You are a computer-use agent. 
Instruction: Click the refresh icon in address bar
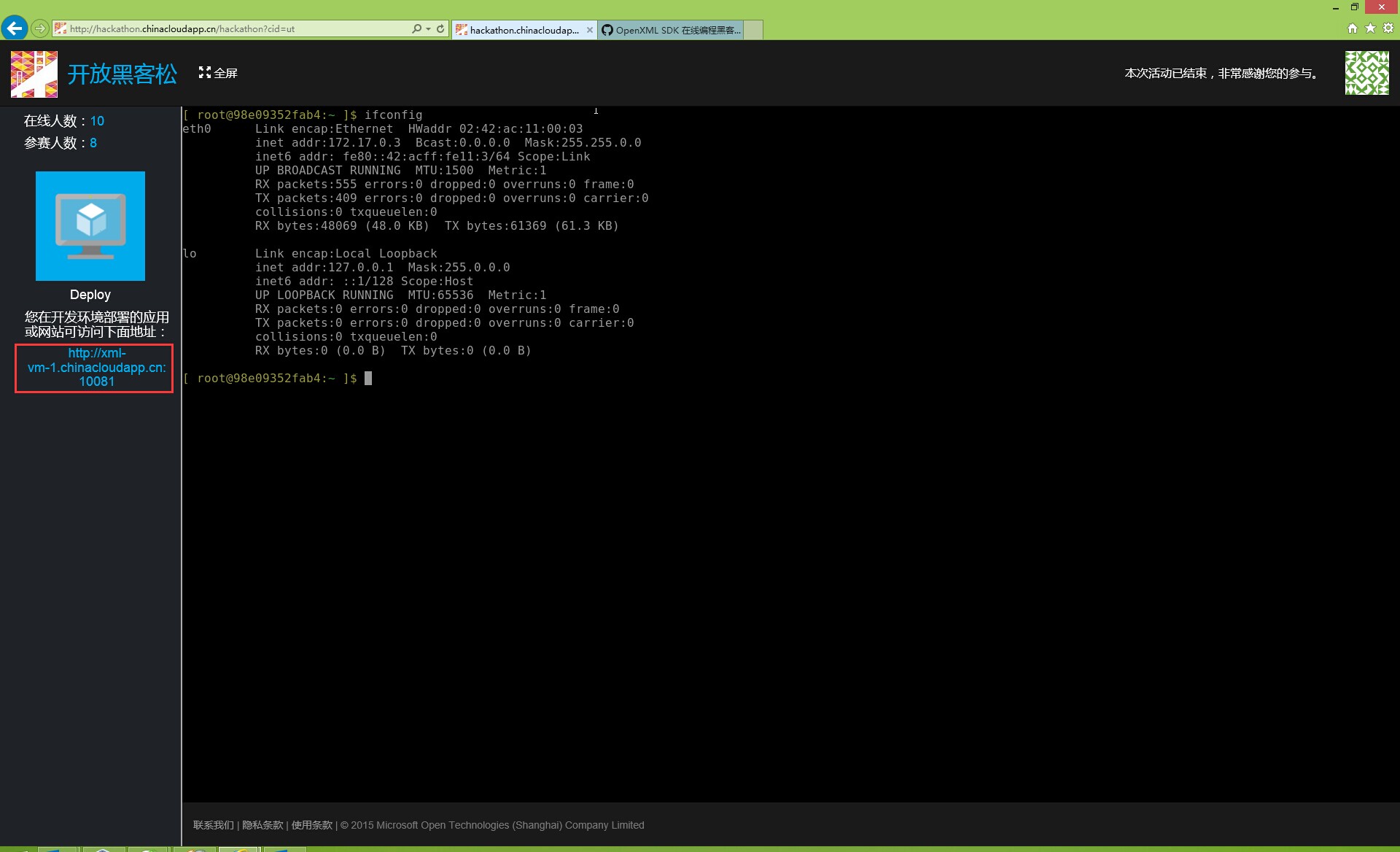(440, 29)
